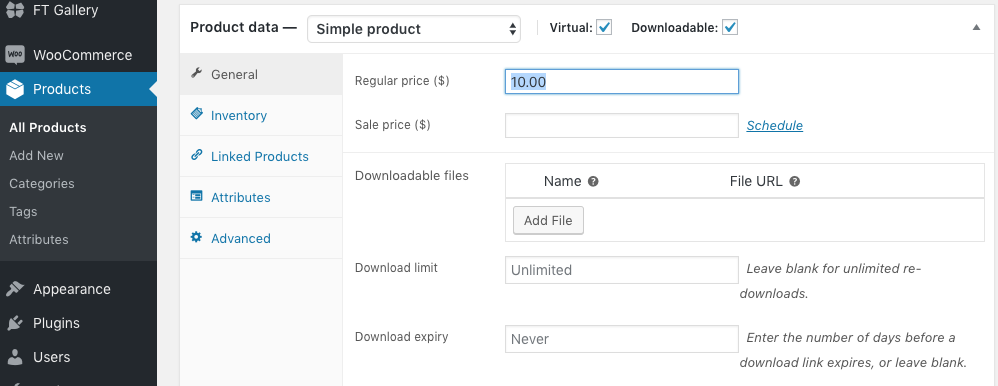Switch to the Inventory tab
The image size is (998, 386).
click(x=261, y=115)
